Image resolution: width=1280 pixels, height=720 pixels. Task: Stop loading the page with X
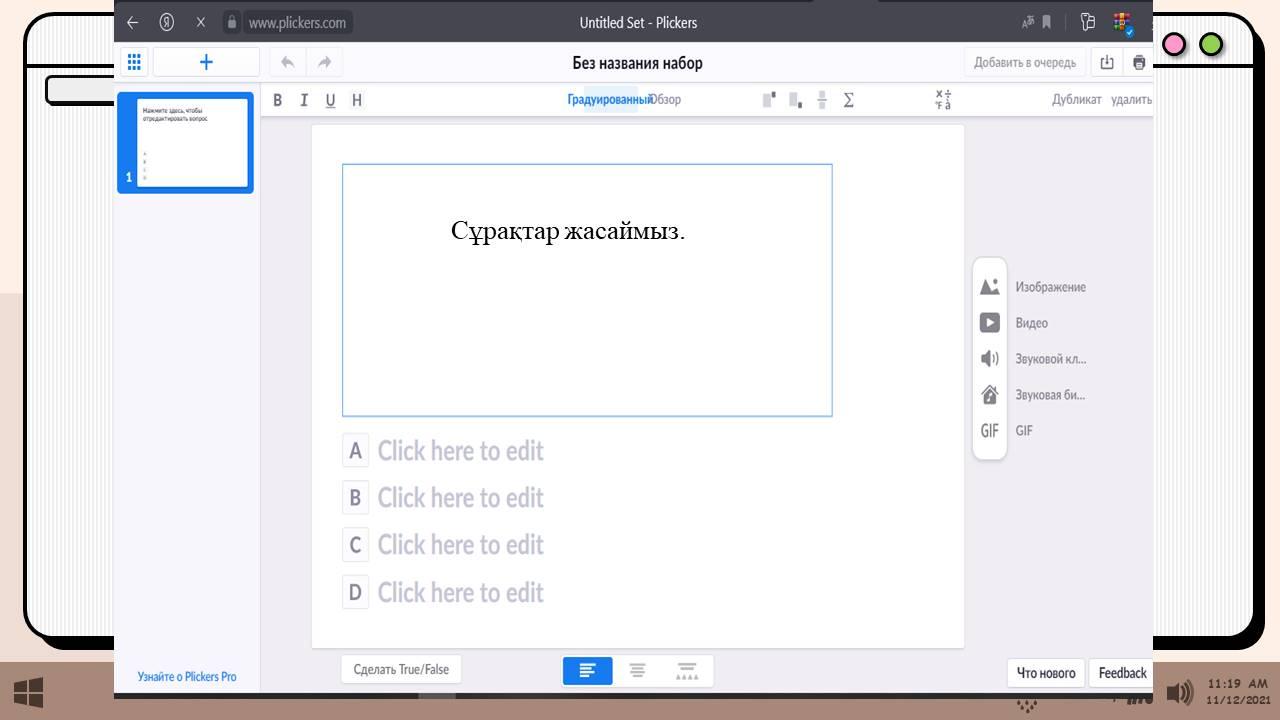tap(200, 22)
